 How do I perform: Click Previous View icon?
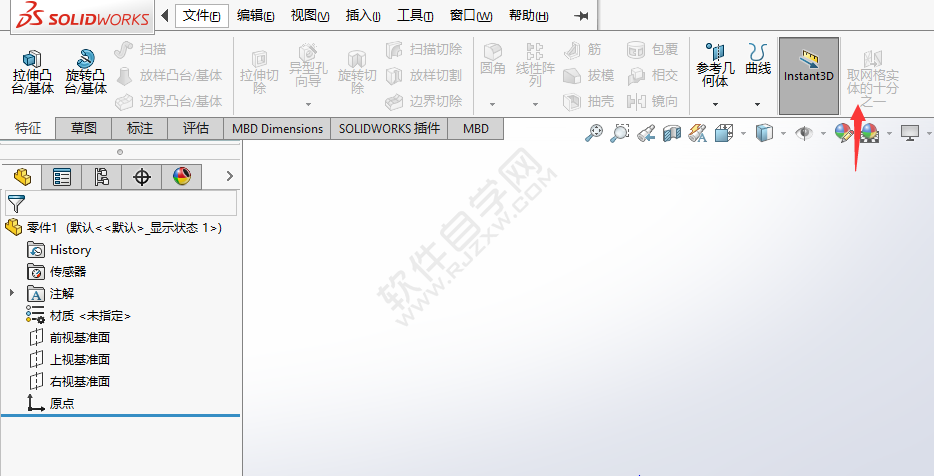(x=646, y=132)
